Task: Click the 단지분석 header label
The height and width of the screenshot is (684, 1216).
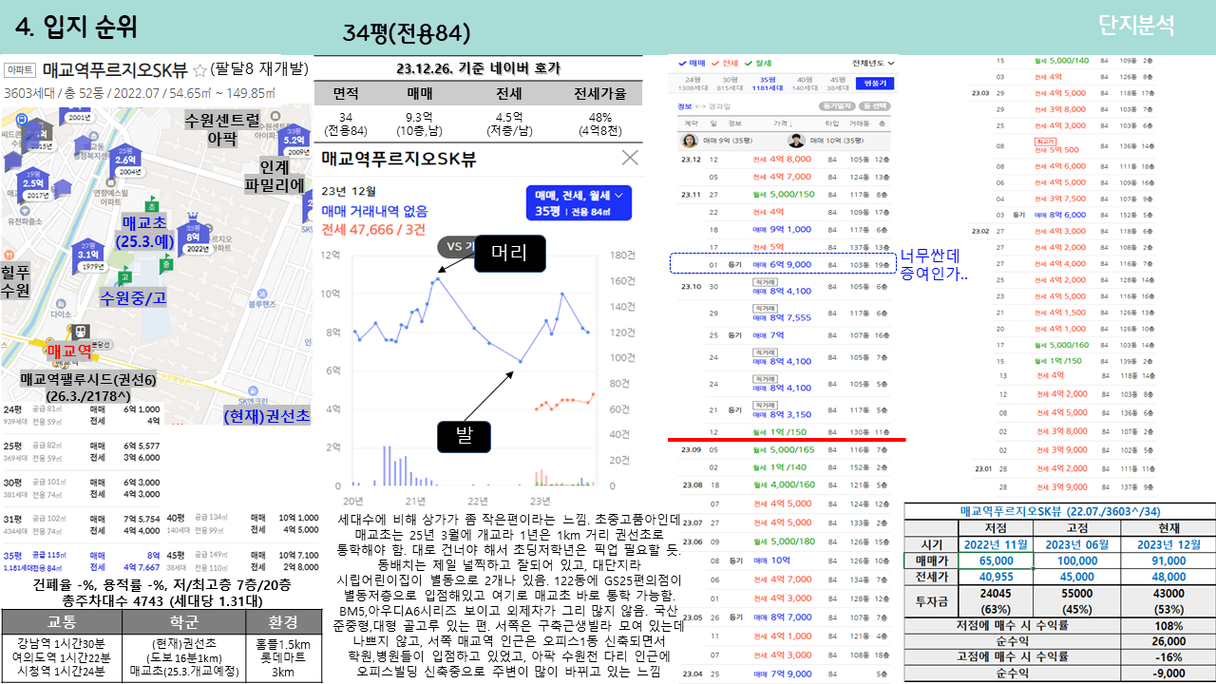Action: (x=1136, y=26)
